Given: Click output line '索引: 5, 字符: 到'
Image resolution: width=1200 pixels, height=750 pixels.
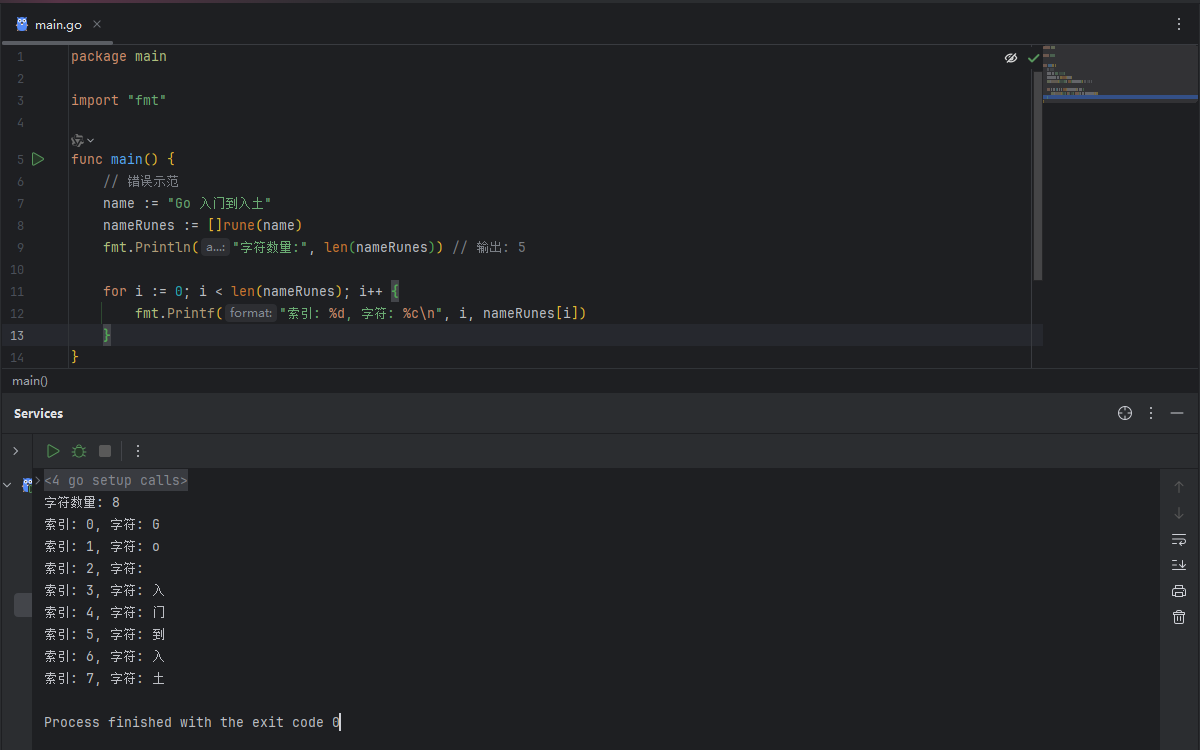Looking at the screenshot, I should pos(104,635).
